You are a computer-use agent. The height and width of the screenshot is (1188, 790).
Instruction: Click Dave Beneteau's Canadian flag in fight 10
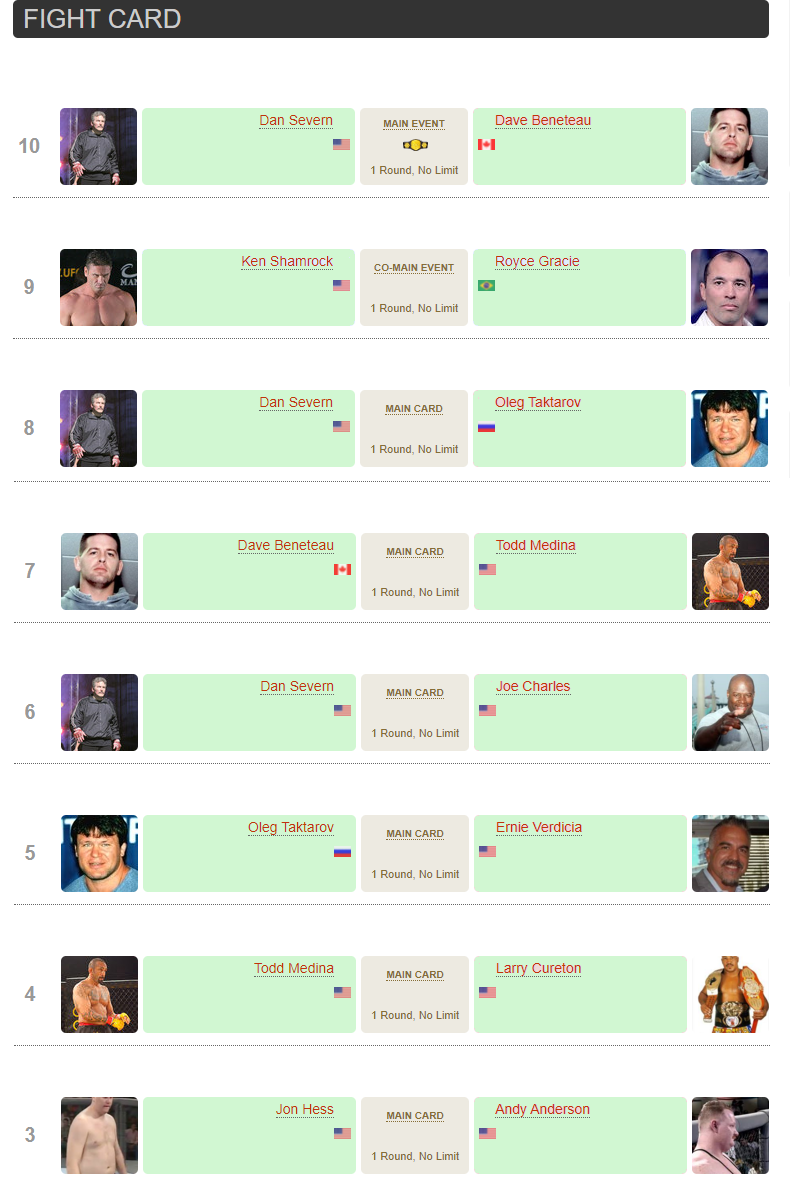tap(487, 144)
